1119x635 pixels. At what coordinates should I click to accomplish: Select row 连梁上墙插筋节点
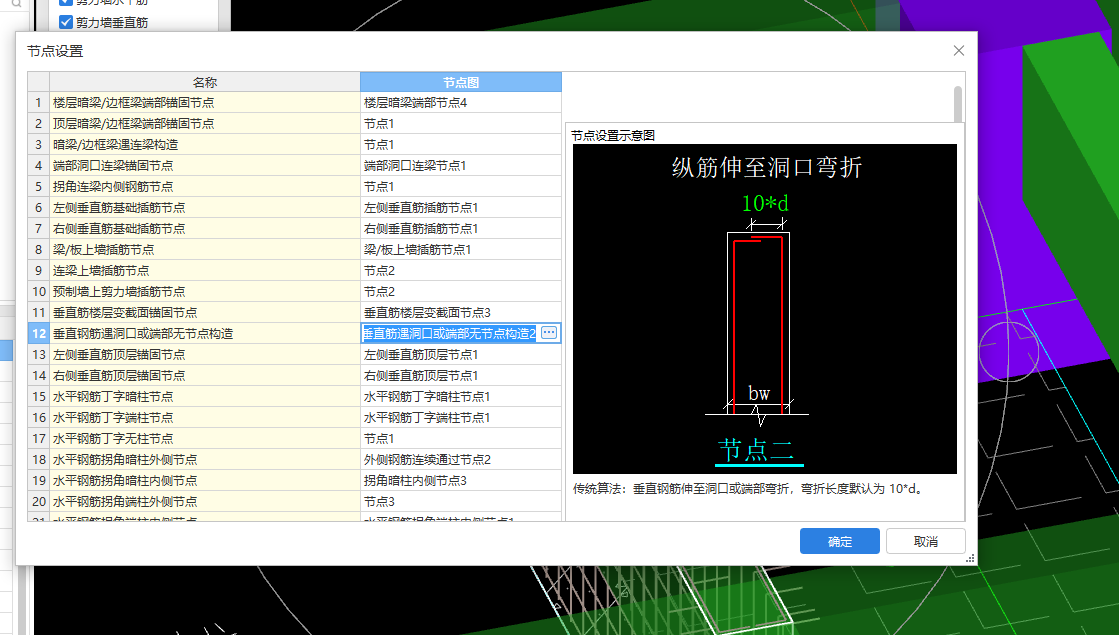(205, 270)
